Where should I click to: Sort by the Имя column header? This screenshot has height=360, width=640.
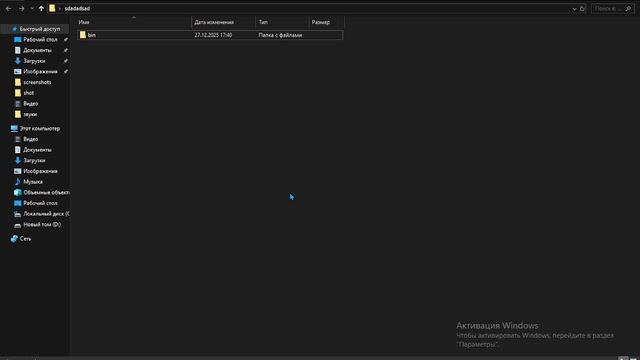[x=134, y=22]
